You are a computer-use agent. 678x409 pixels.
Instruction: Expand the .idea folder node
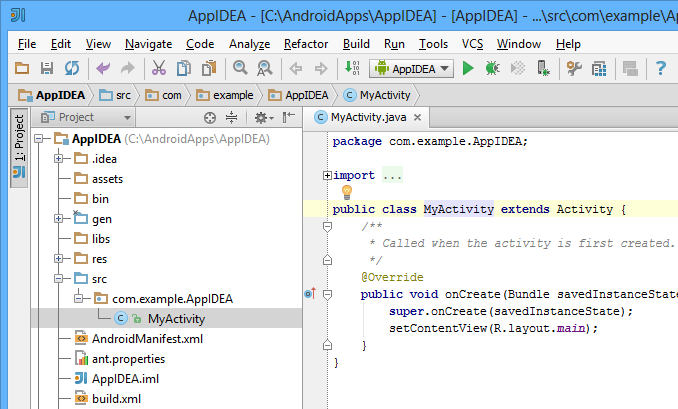[59, 159]
